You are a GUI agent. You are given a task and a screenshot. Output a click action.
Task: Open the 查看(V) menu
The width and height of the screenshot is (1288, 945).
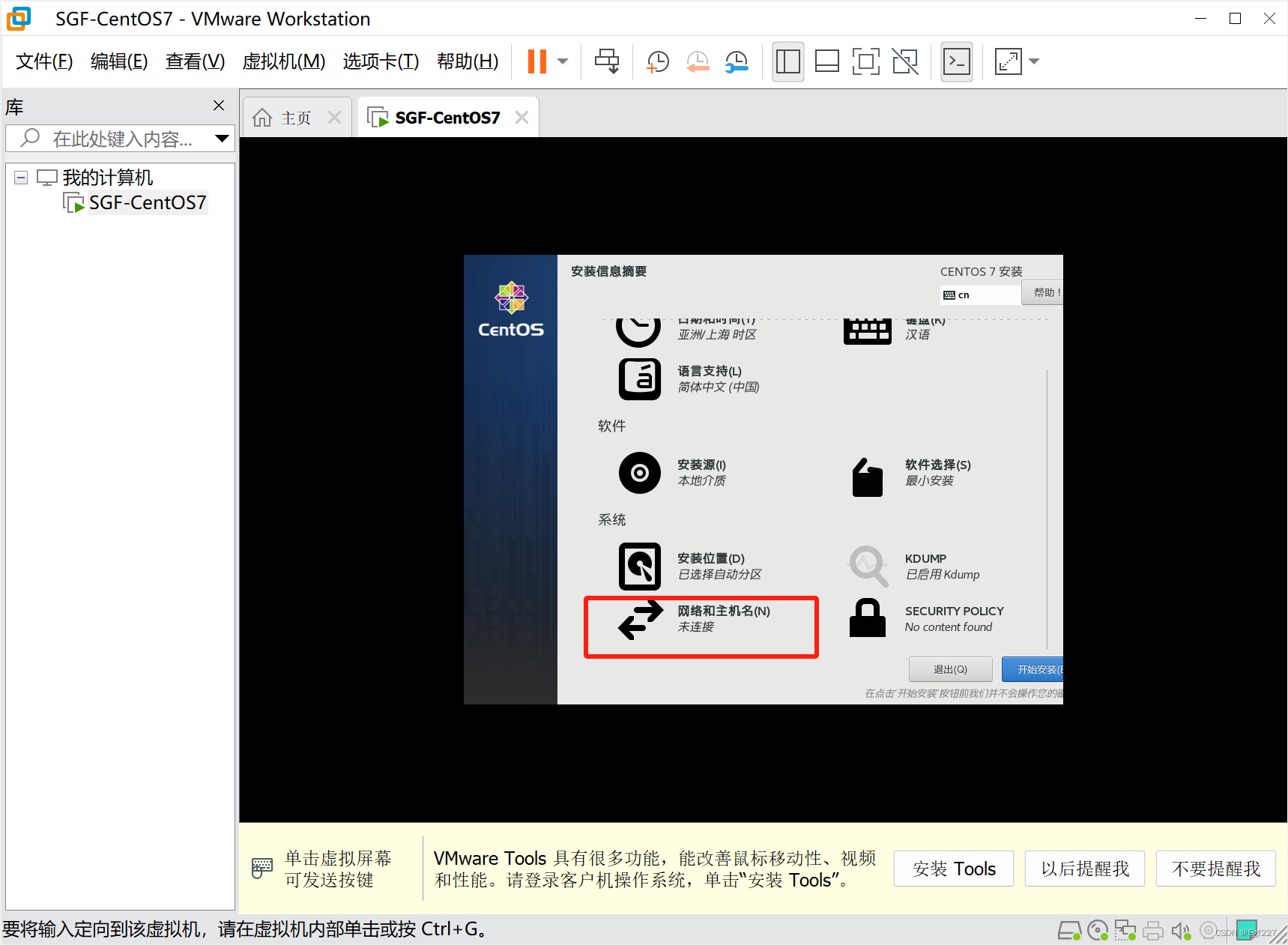click(x=195, y=61)
